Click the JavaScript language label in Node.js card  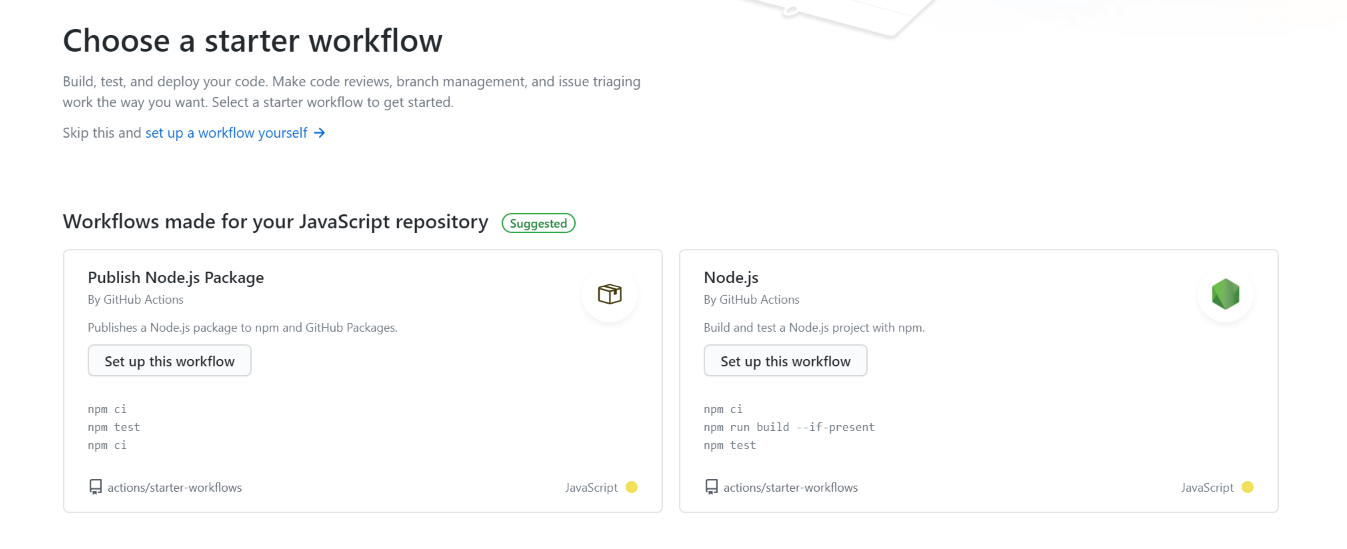click(x=1207, y=488)
